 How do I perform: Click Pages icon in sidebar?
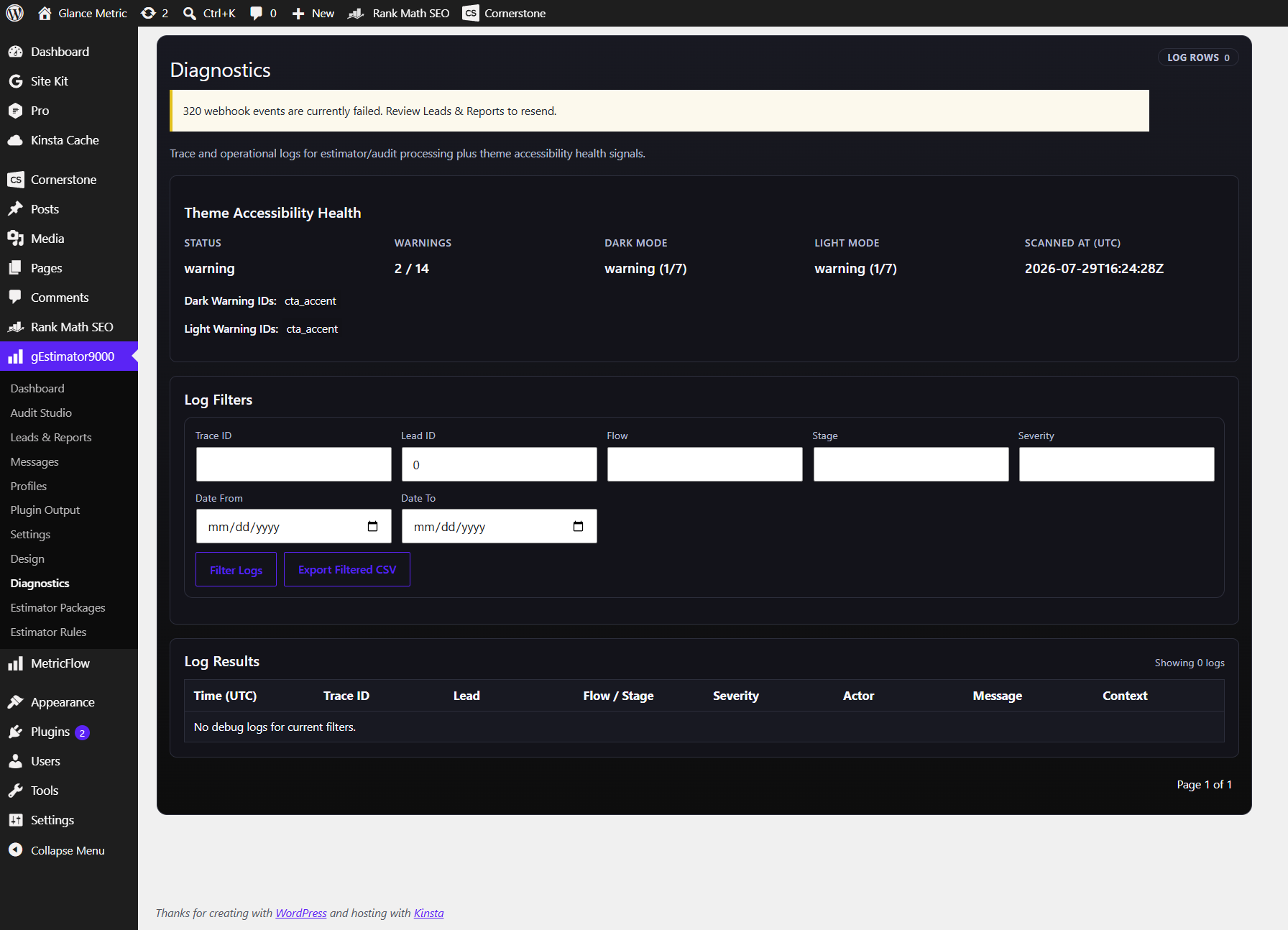15,268
